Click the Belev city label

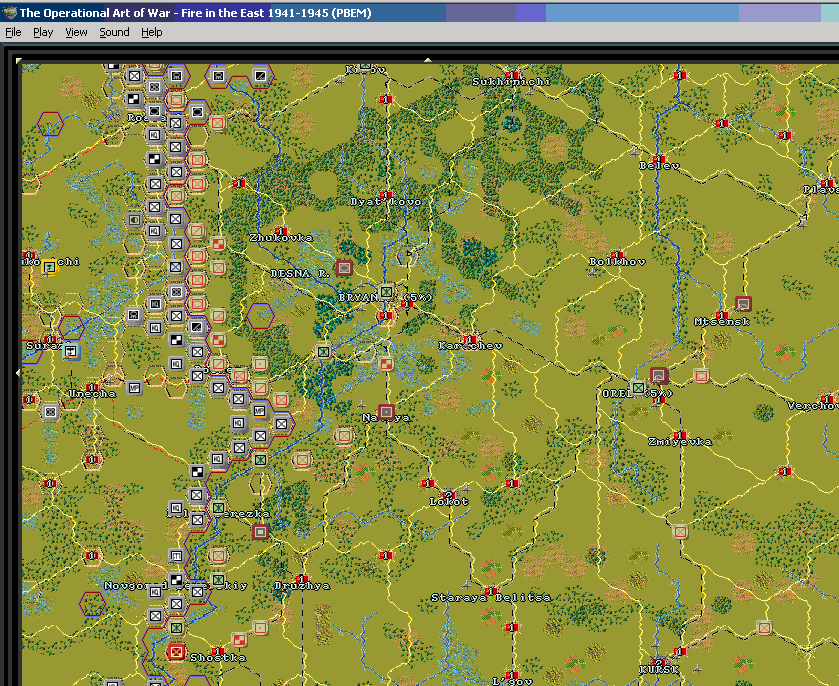click(659, 166)
